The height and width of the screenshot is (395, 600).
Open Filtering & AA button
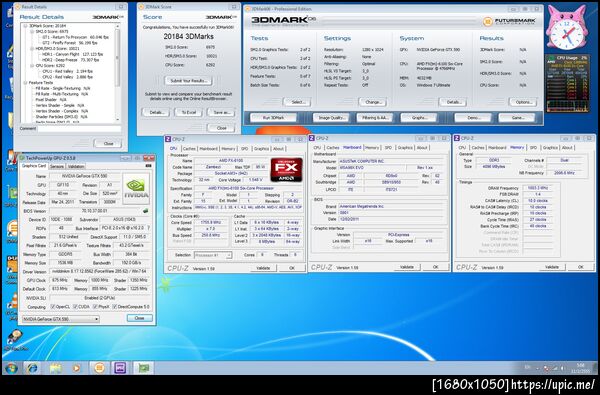[375, 118]
